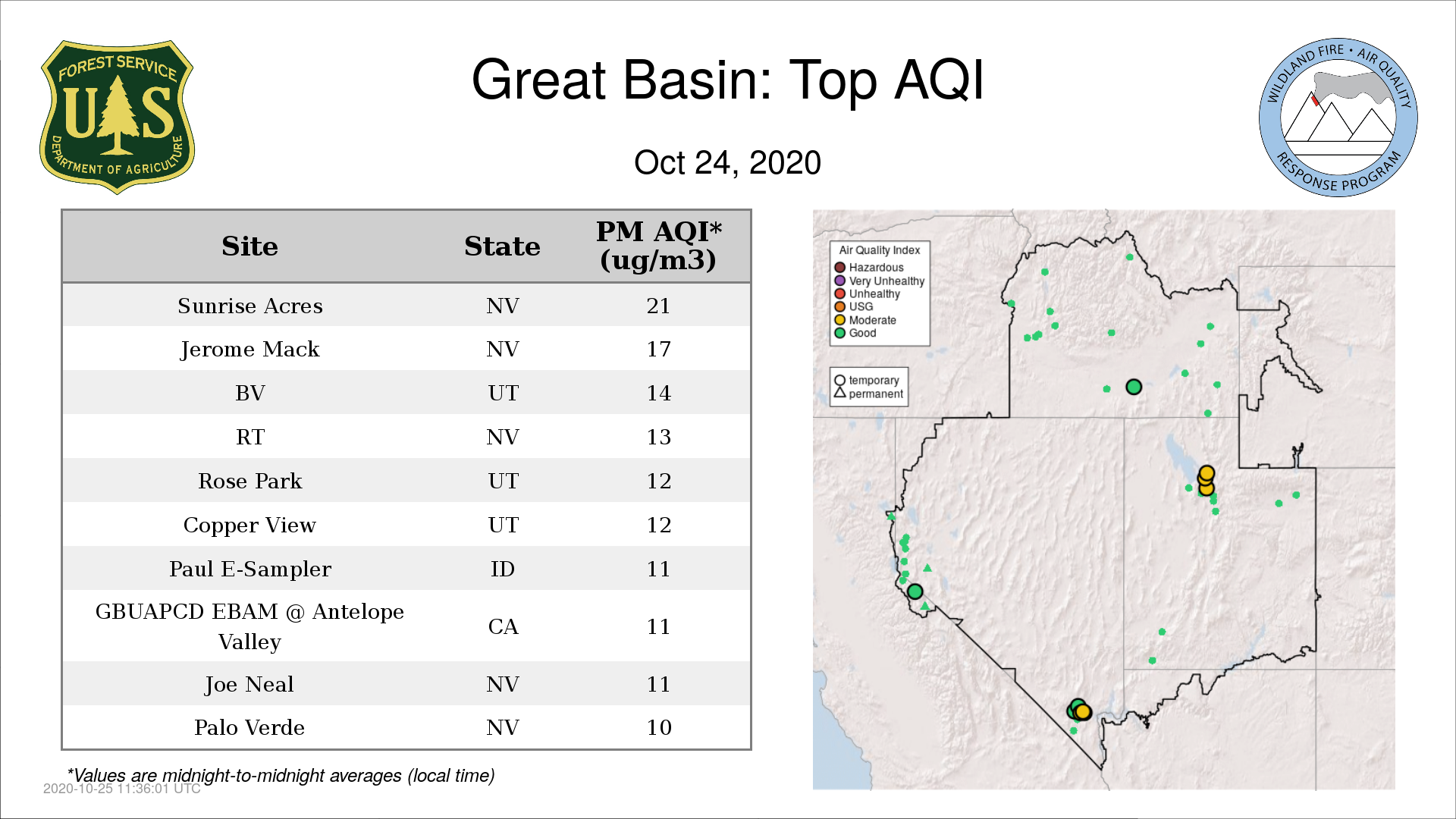The image size is (1456, 819).
Task: Click the State column header
Action: 502,246
